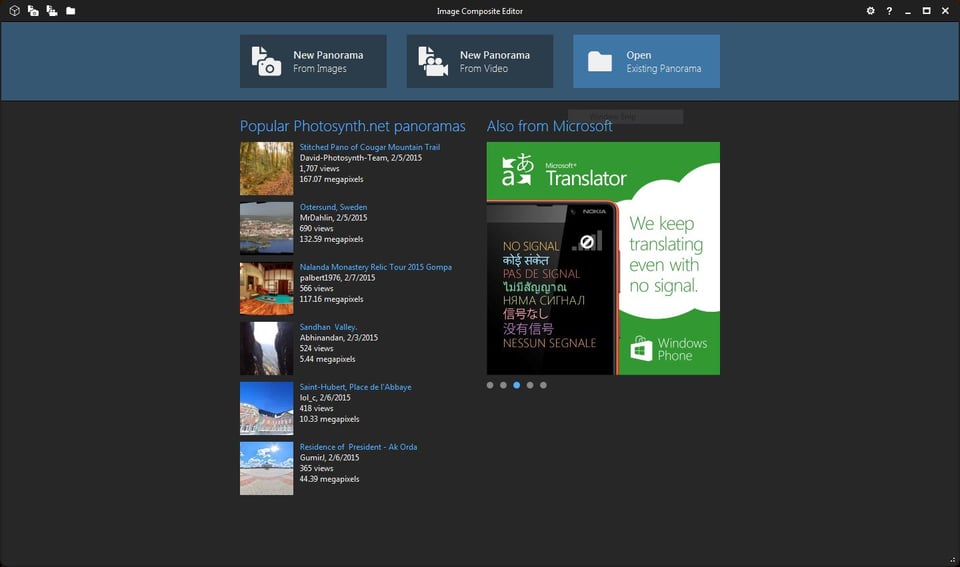
Task: Click the 'palbert1976, 2/7/2015' text
Action: pyautogui.click(x=337, y=278)
